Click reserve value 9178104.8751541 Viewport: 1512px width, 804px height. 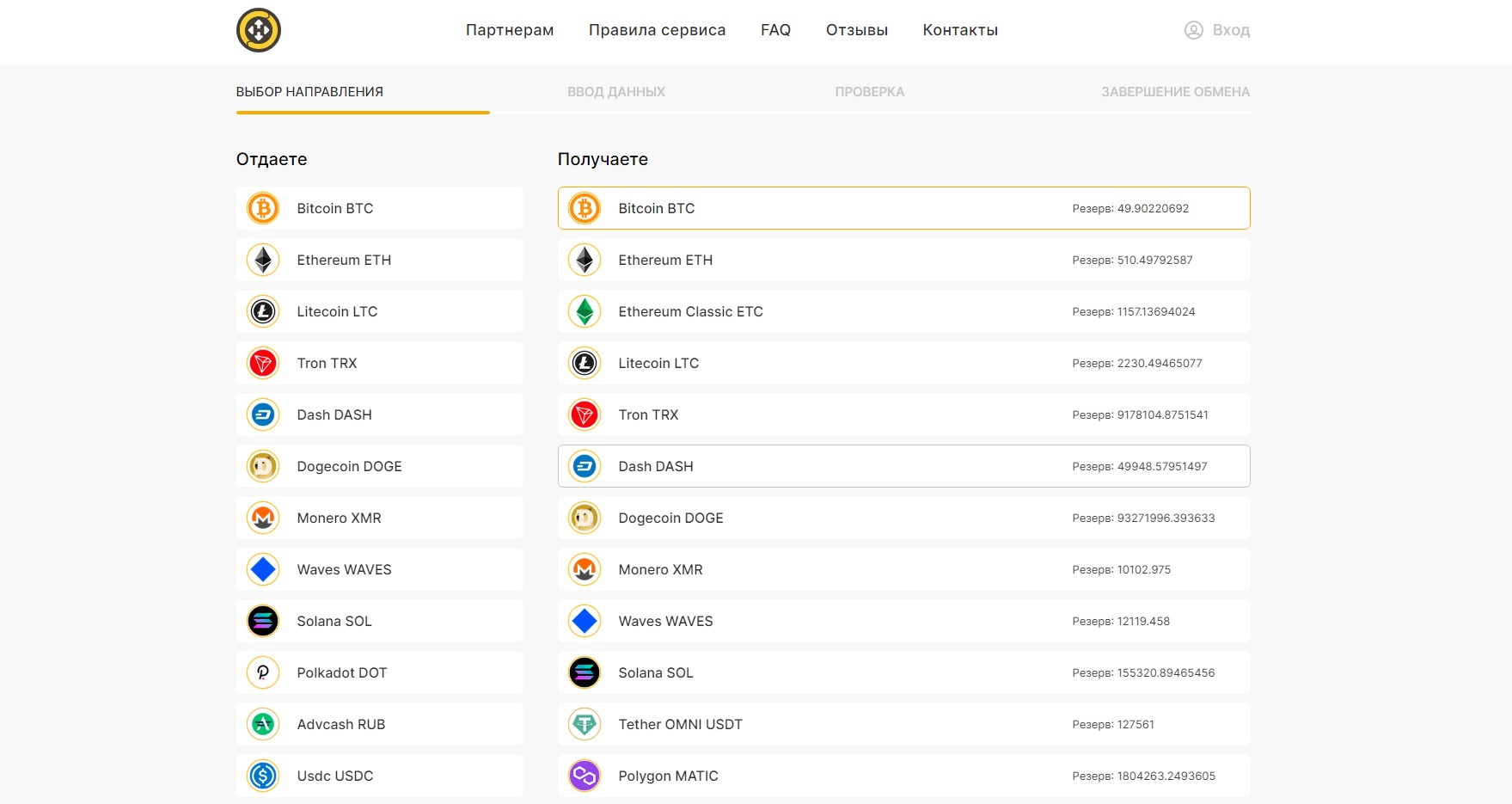(1162, 414)
